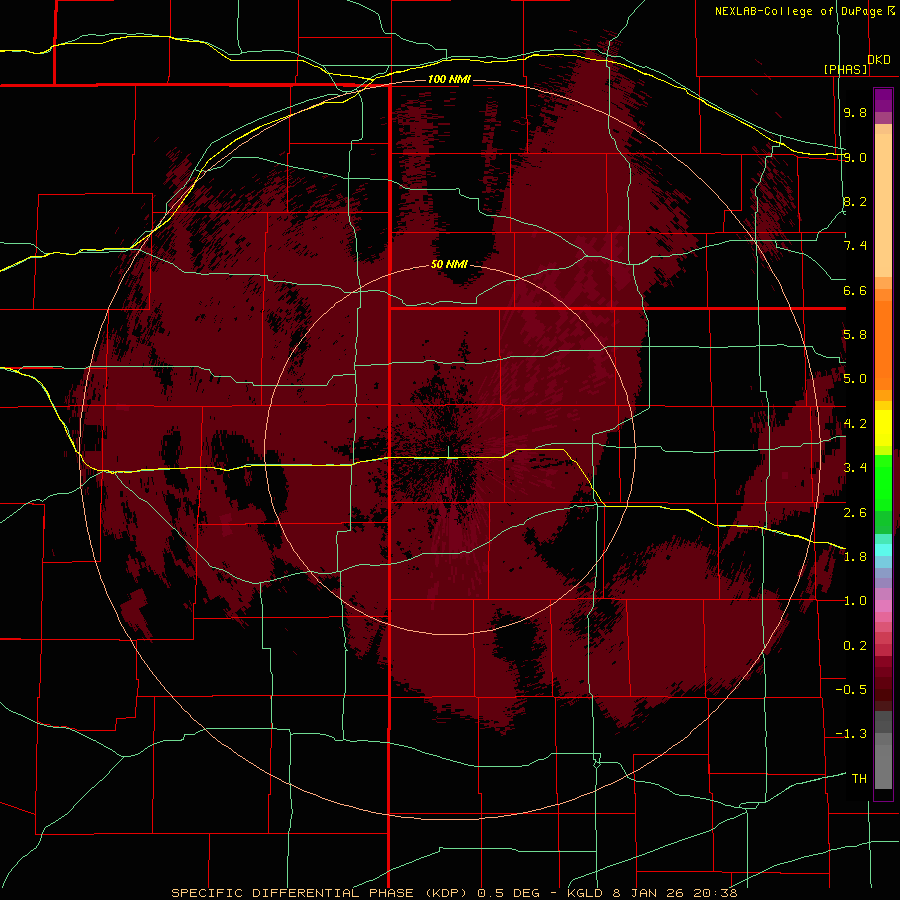This screenshot has width=900, height=900.
Task: Click the 100 NMI range ring label
Action: click(449, 79)
